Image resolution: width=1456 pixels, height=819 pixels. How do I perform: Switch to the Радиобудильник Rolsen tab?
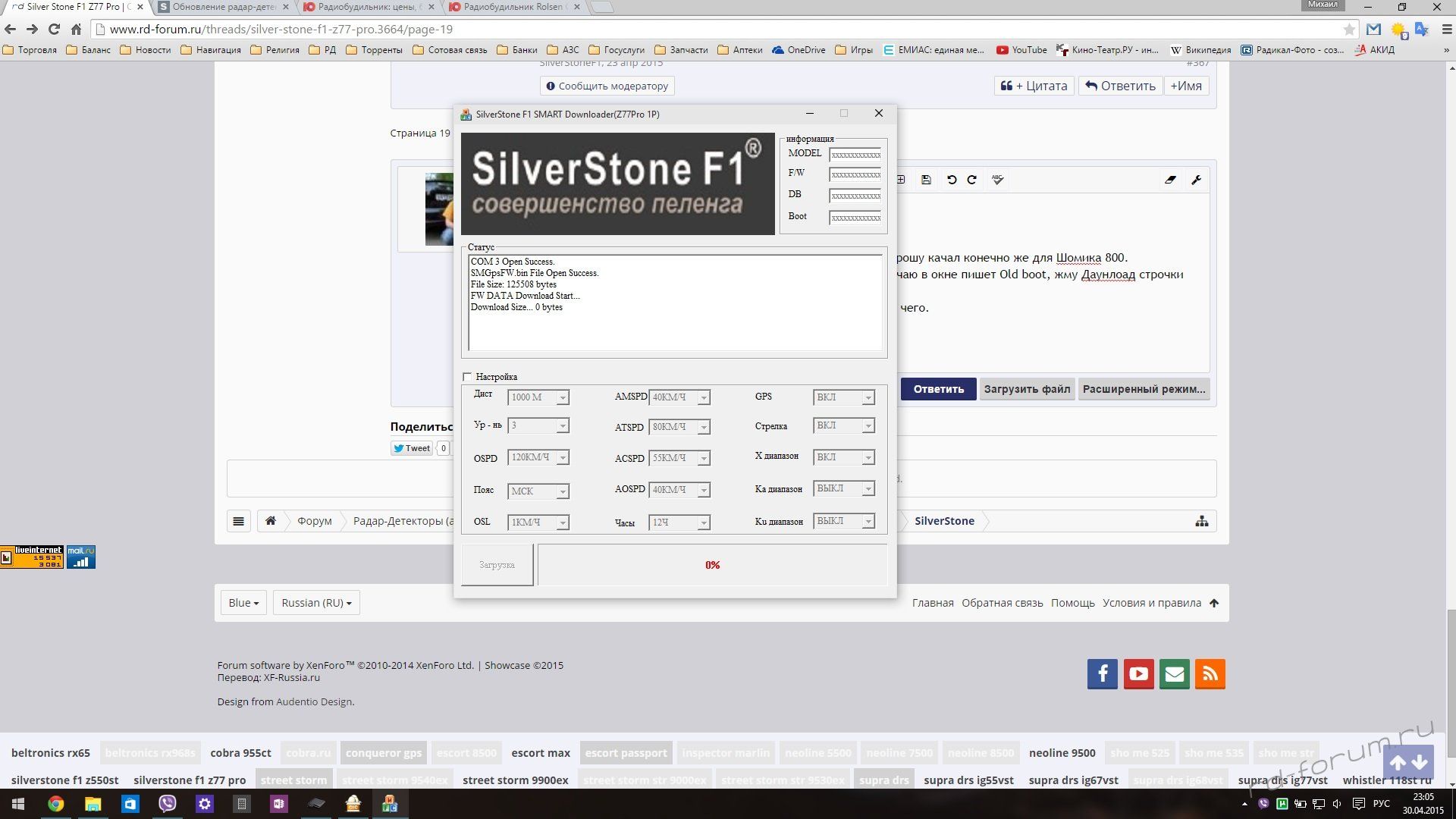pos(515,7)
